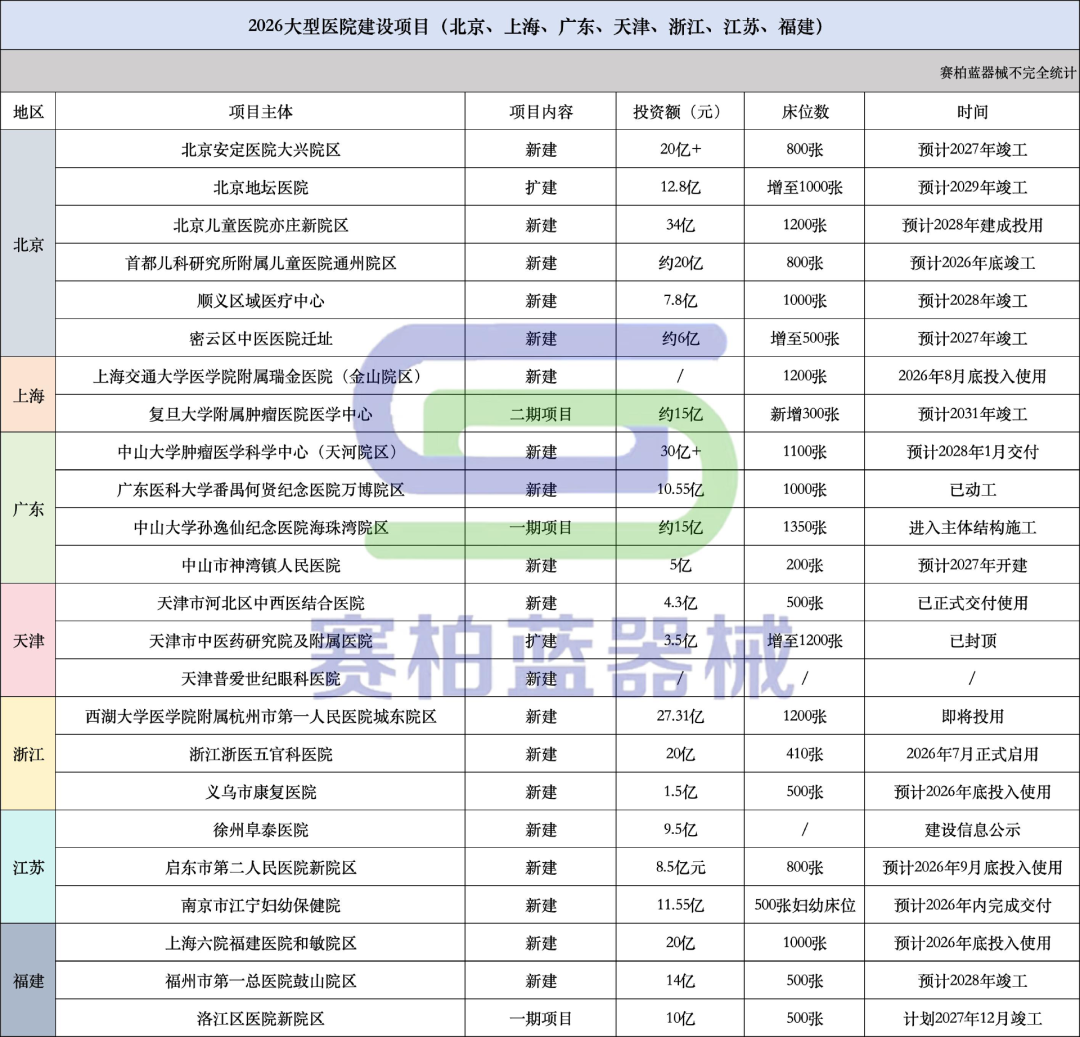Click '浙江浙医五官科医院' cell
Image resolution: width=1080 pixels, height=1037 pixels.
click(x=260, y=754)
